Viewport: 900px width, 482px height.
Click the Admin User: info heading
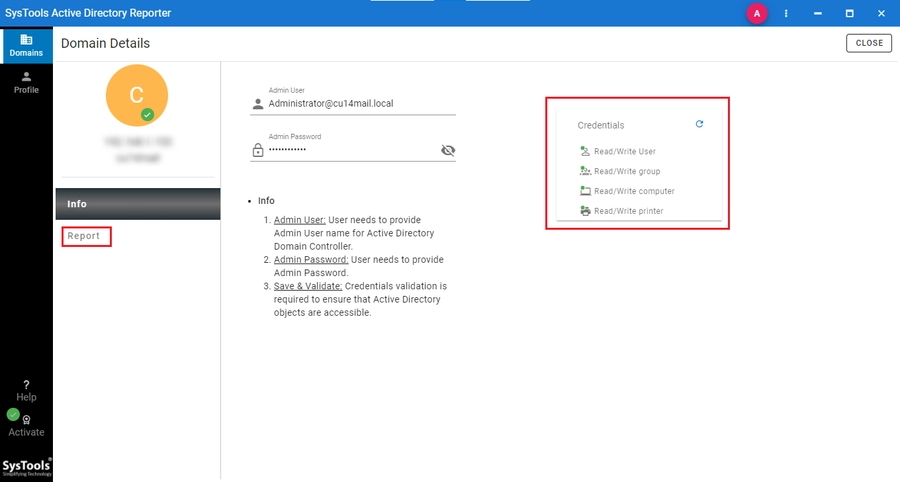click(300, 220)
